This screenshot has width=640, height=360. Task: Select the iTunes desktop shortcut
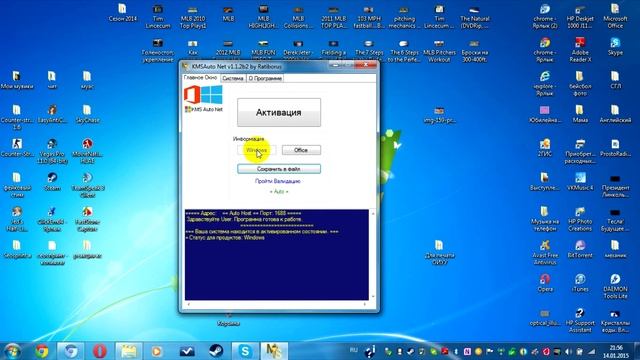[x=580, y=283]
